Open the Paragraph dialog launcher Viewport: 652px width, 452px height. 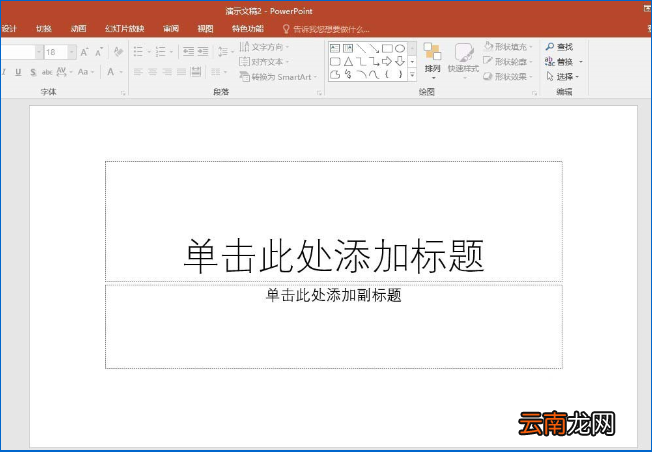tap(319, 93)
